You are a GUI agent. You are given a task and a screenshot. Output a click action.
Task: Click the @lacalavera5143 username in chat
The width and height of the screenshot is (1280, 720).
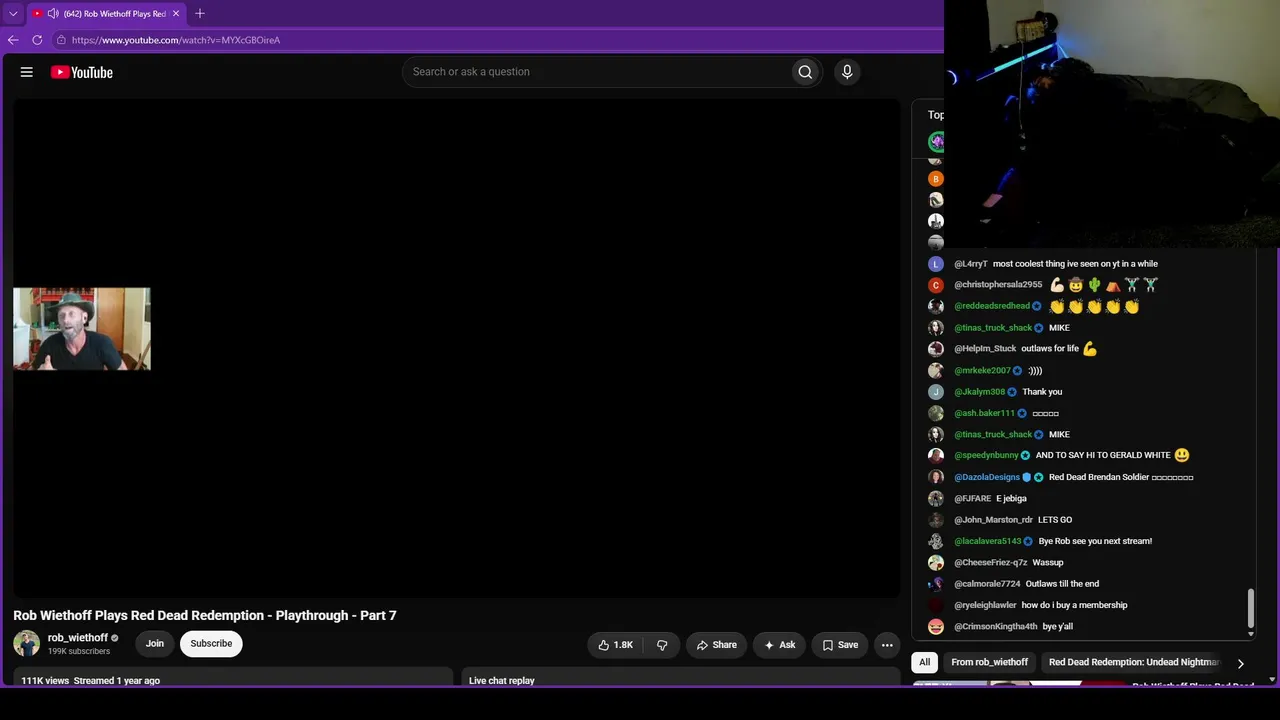[987, 541]
